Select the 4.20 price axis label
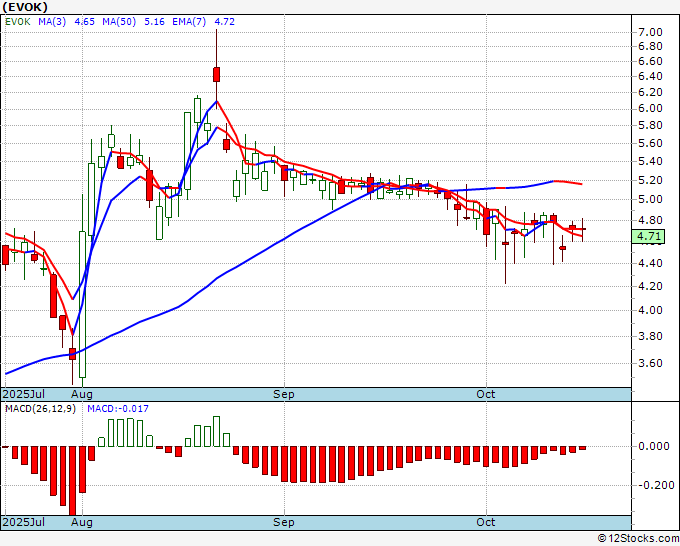This screenshot has width=680, height=546. point(650,286)
